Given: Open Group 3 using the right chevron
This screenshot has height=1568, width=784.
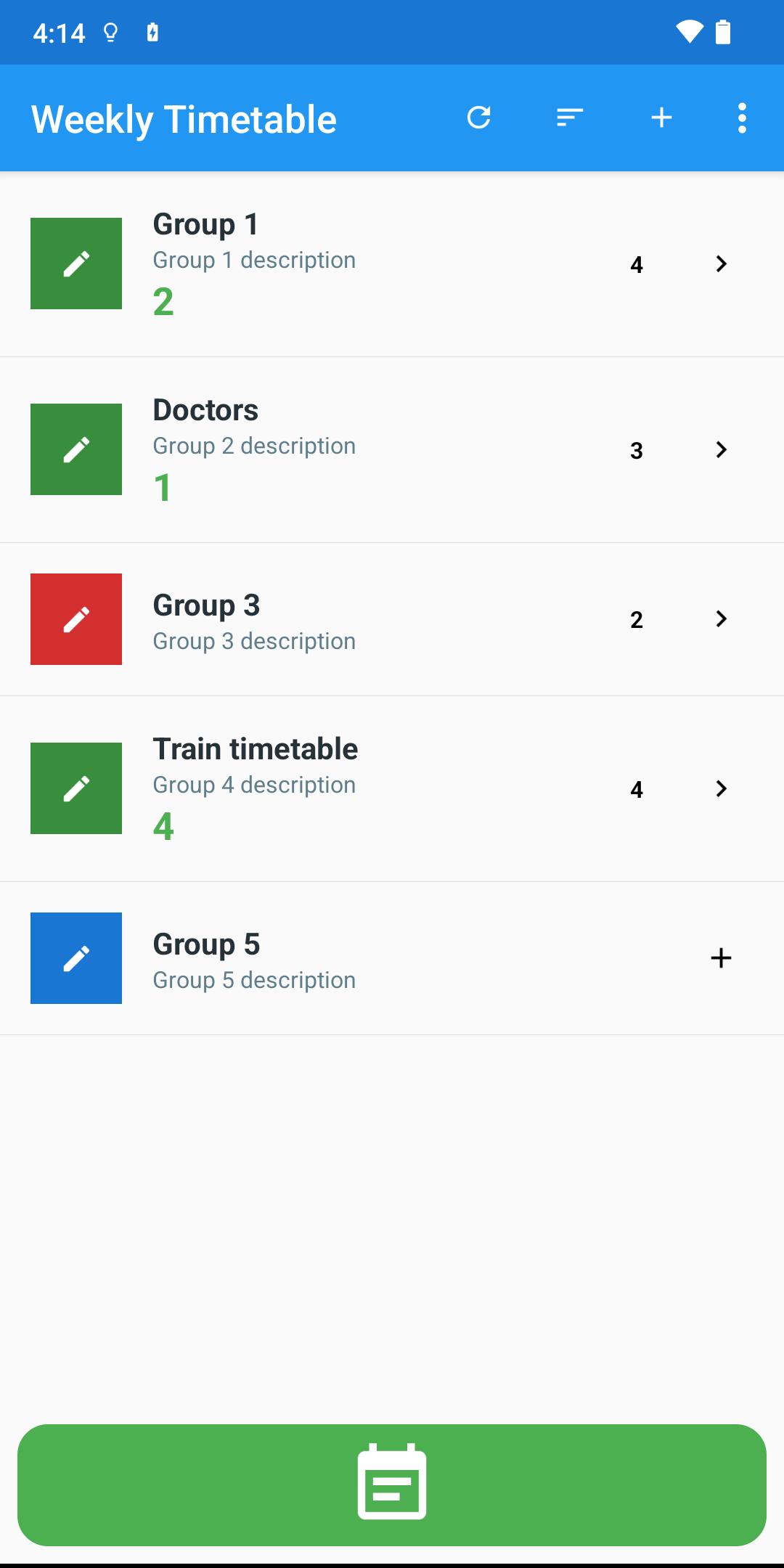Looking at the screenshot, I should [721, 619].
